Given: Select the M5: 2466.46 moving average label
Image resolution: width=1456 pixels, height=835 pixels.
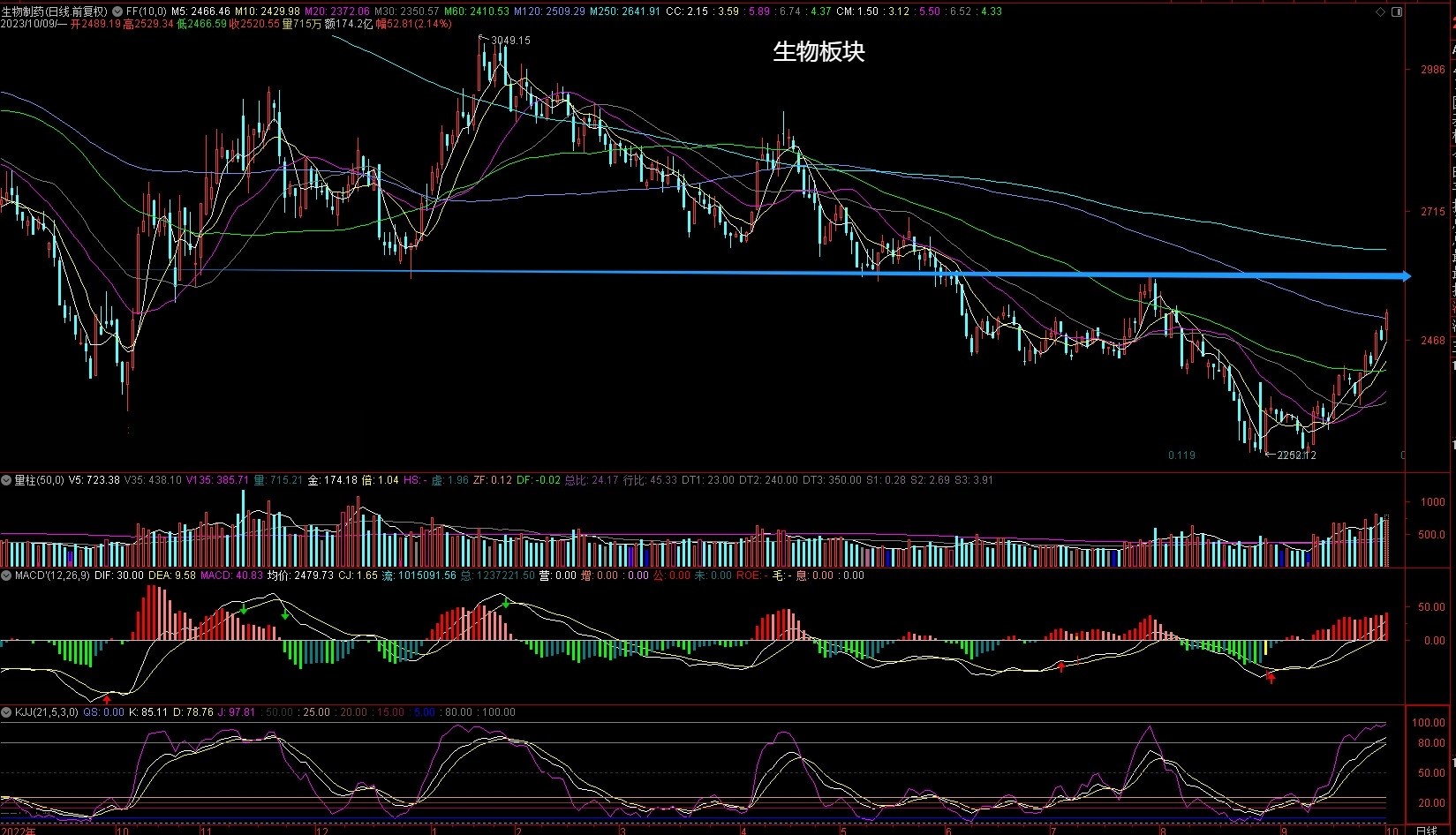Looking at the screenshot, I should point(200,11).
